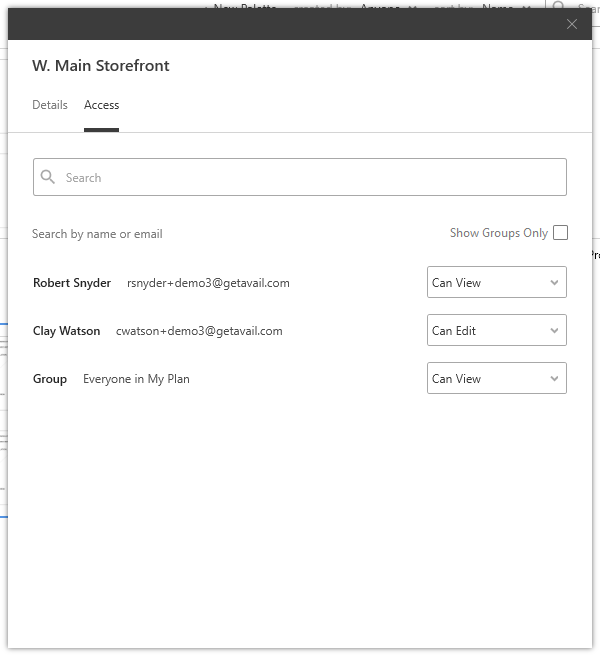Click the Robert Snyder name
The height and width of the screenshot is (656, 600).
(x=72, y=283)
